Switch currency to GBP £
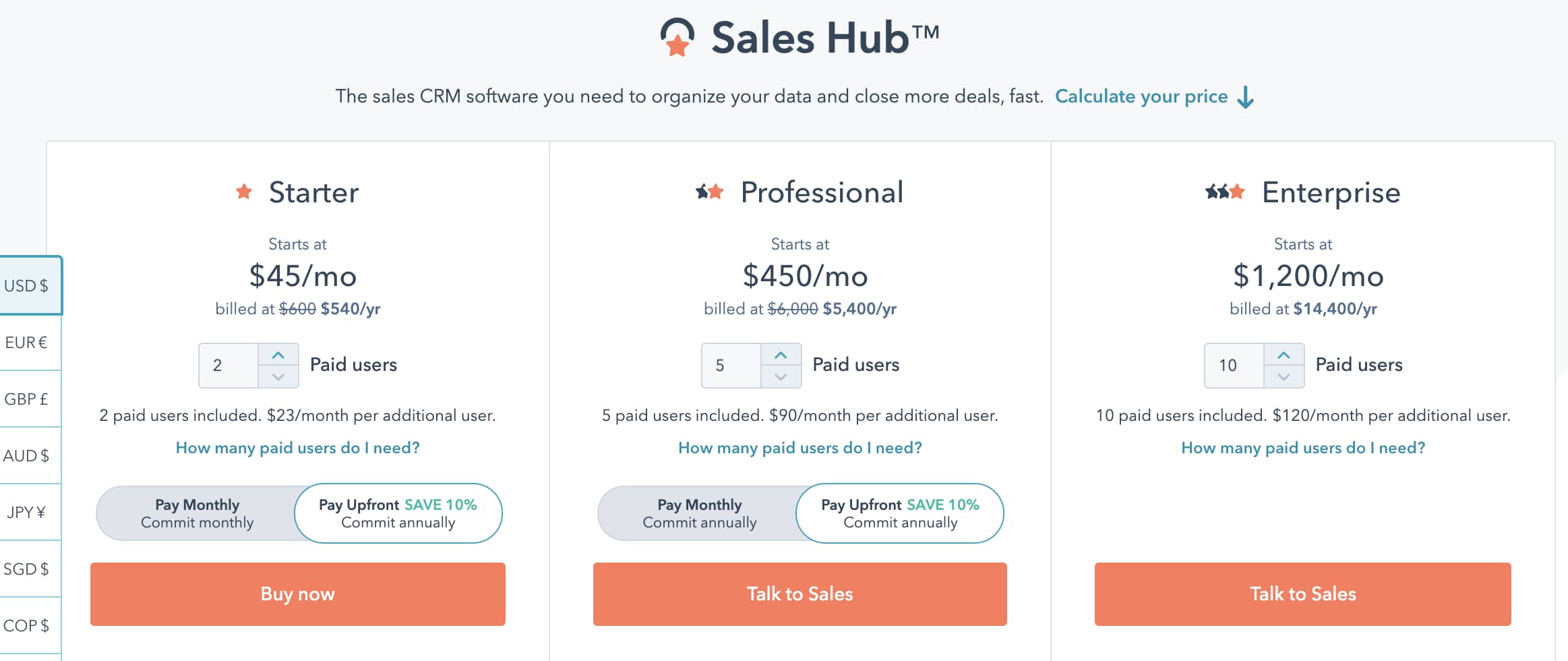The height and width of the screenshot is (661, 1568). pyautogui.click(x=27, y=399)
